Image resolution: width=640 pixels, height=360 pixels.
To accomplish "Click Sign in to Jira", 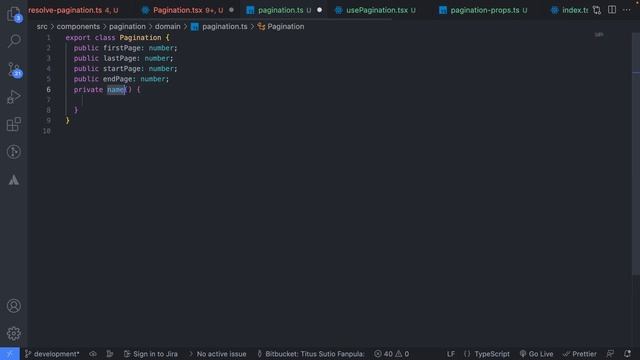I will (x=151, y=354).
